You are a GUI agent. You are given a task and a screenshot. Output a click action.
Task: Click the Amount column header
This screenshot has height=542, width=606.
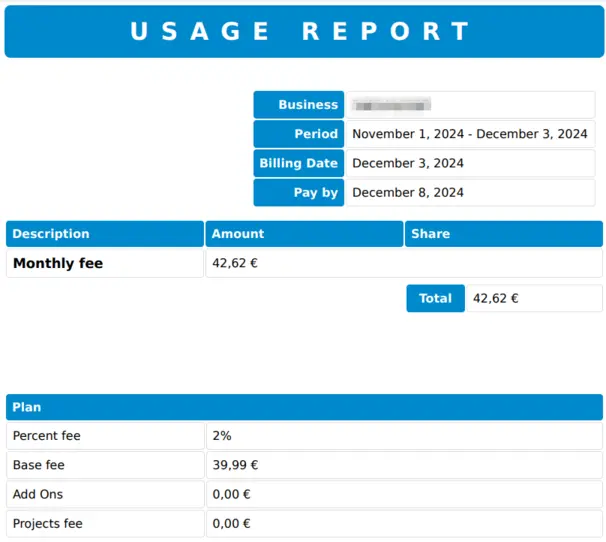pyautogui.click(x=304, y=234)
